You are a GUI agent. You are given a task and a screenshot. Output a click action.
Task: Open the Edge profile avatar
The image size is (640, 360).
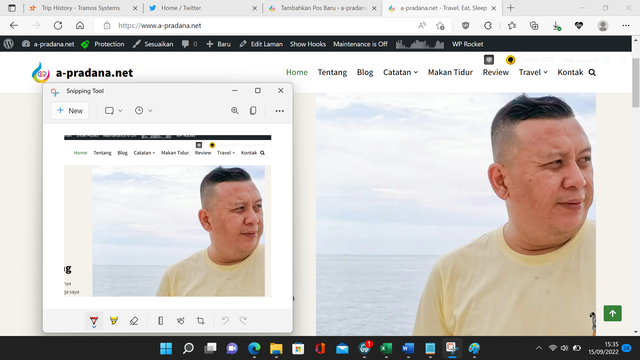pos(603,25)
